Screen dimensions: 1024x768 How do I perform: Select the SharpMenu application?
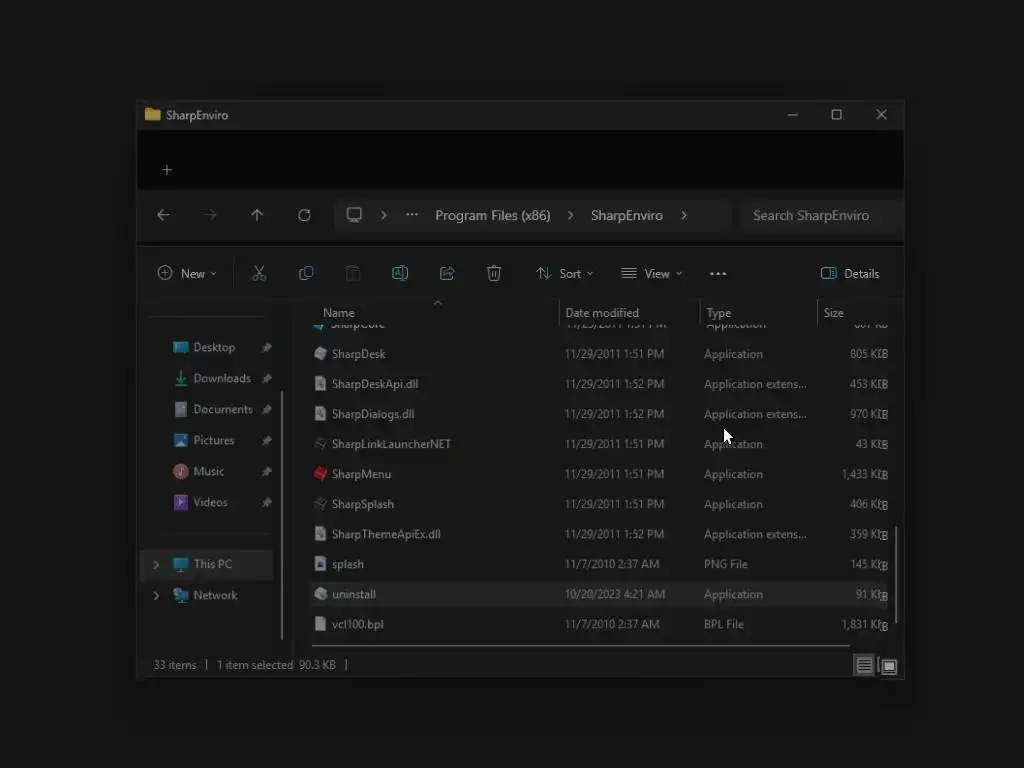600,474
